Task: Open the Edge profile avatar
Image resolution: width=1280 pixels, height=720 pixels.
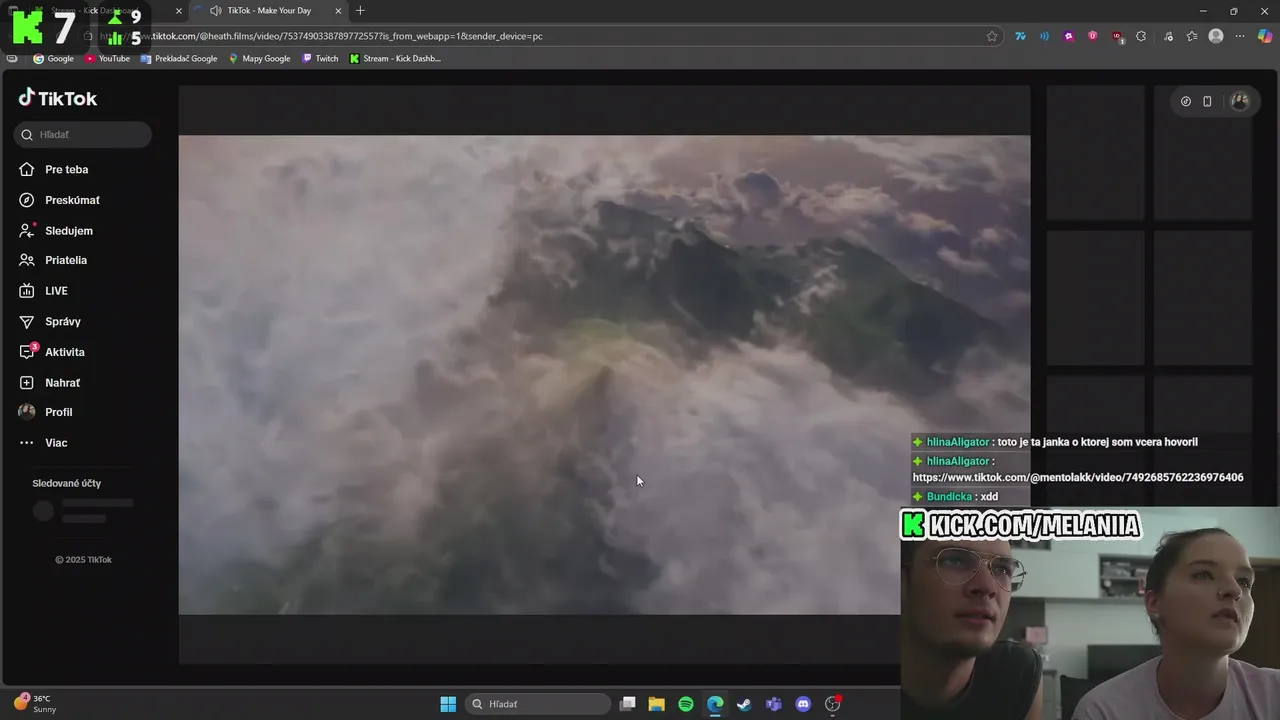Action: click(1216, 36)
